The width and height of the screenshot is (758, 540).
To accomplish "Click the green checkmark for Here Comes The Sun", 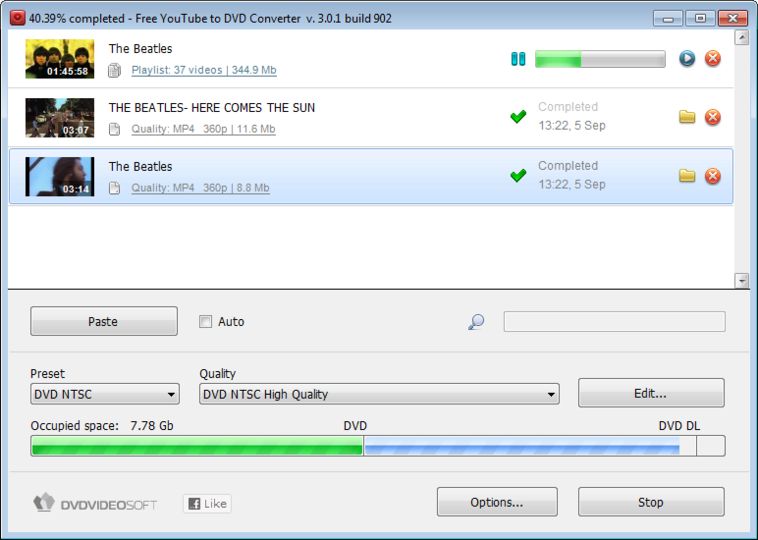I will click(518, 117).
